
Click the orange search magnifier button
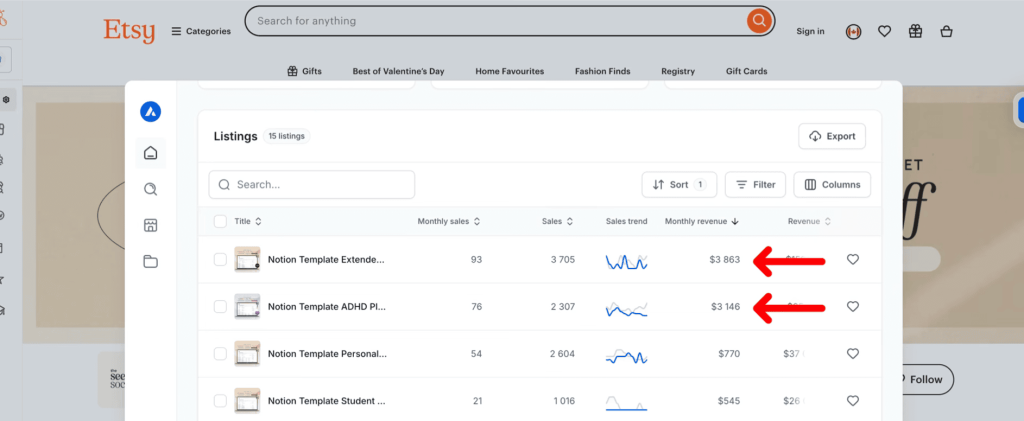click(x=758, y=21)
